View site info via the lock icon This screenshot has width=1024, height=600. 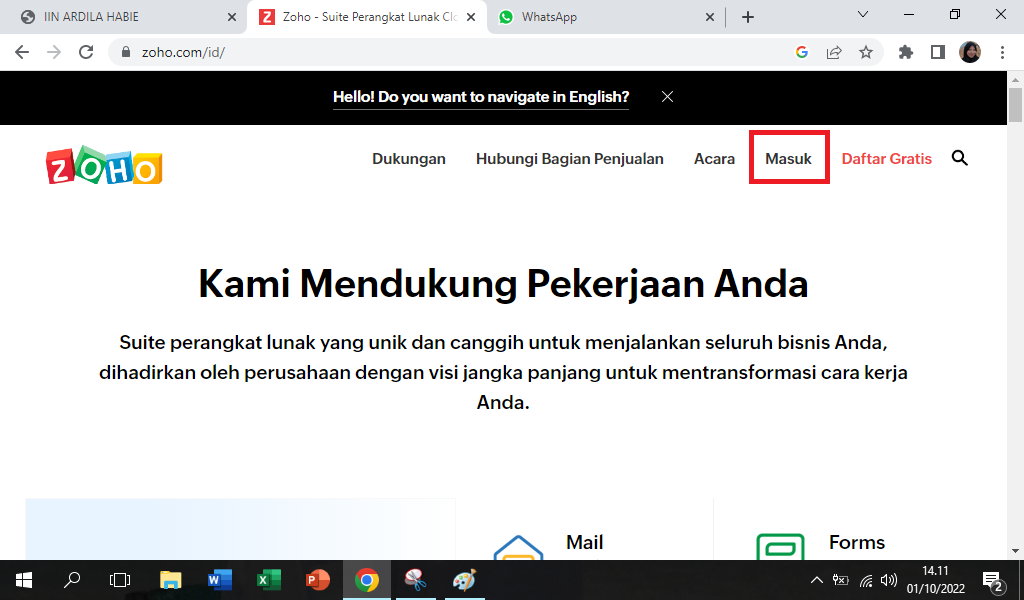click(x=126, y=52)
